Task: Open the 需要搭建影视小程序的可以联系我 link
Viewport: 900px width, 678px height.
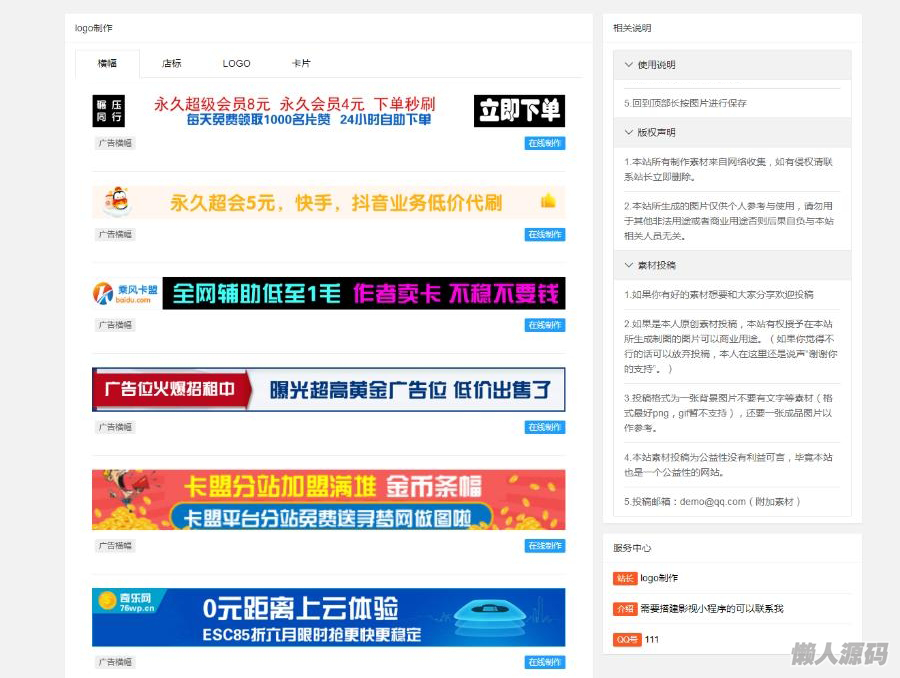Action: (x=711, y=609)
